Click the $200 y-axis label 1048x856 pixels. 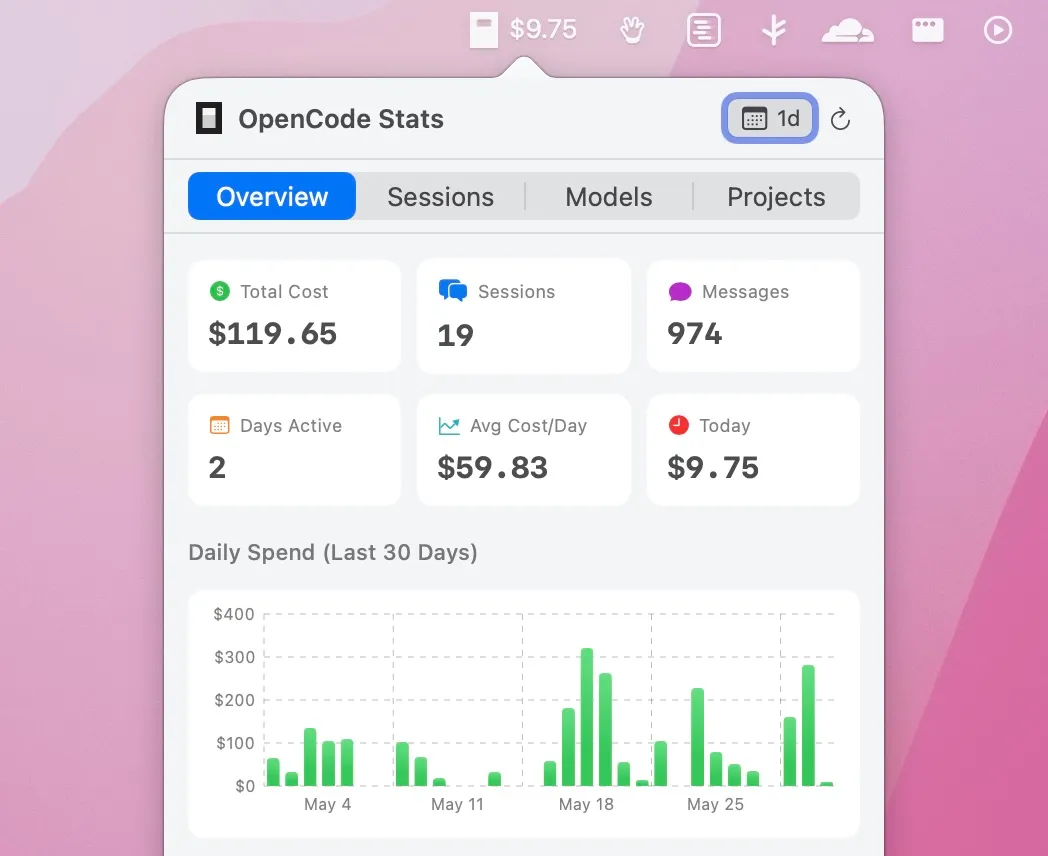[x=234, y=700]
